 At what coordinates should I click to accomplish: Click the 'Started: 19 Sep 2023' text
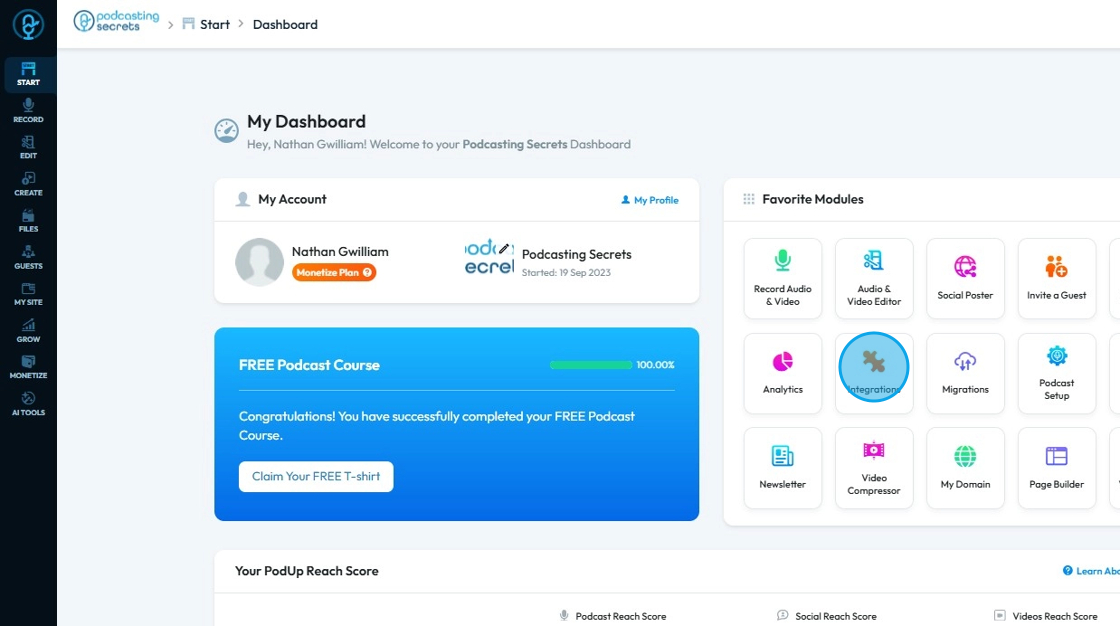pyautogui.click(x=566, y=272)
